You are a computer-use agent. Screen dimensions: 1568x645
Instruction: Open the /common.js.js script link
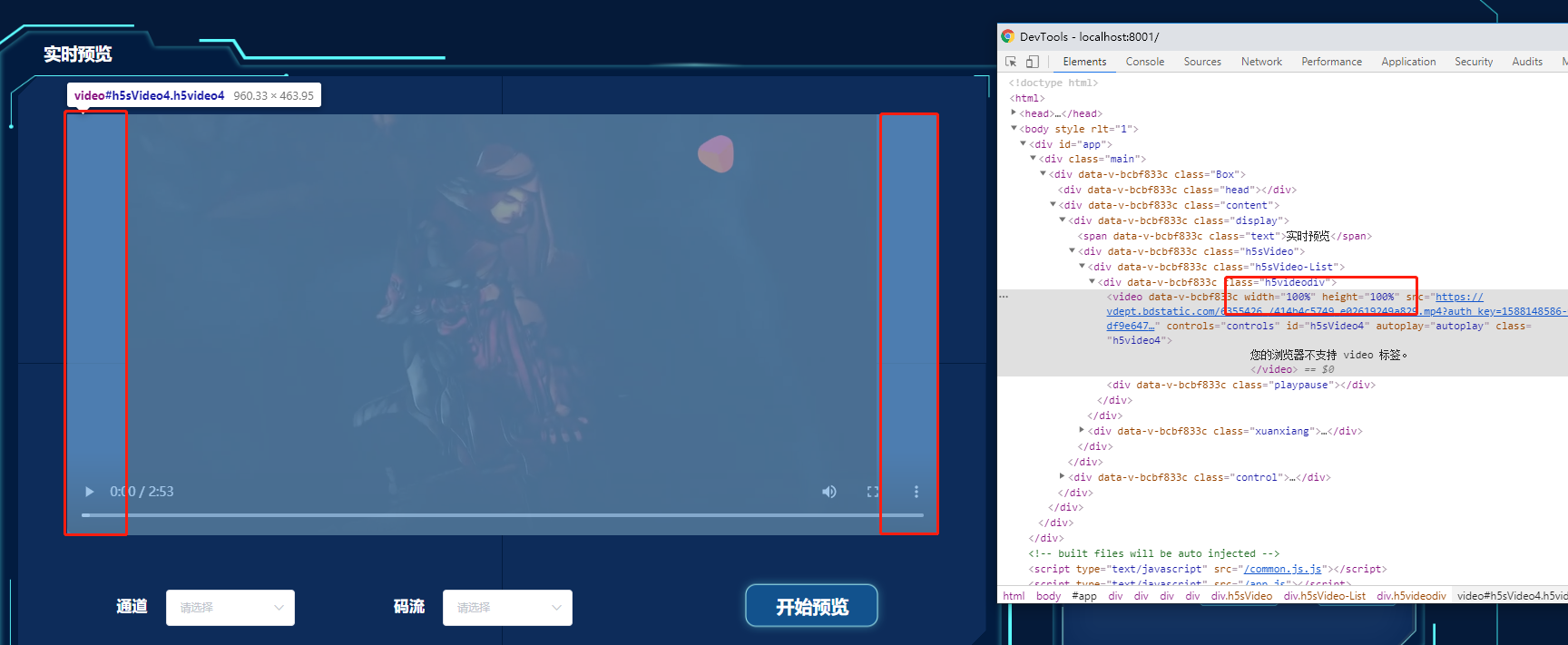1283,569
